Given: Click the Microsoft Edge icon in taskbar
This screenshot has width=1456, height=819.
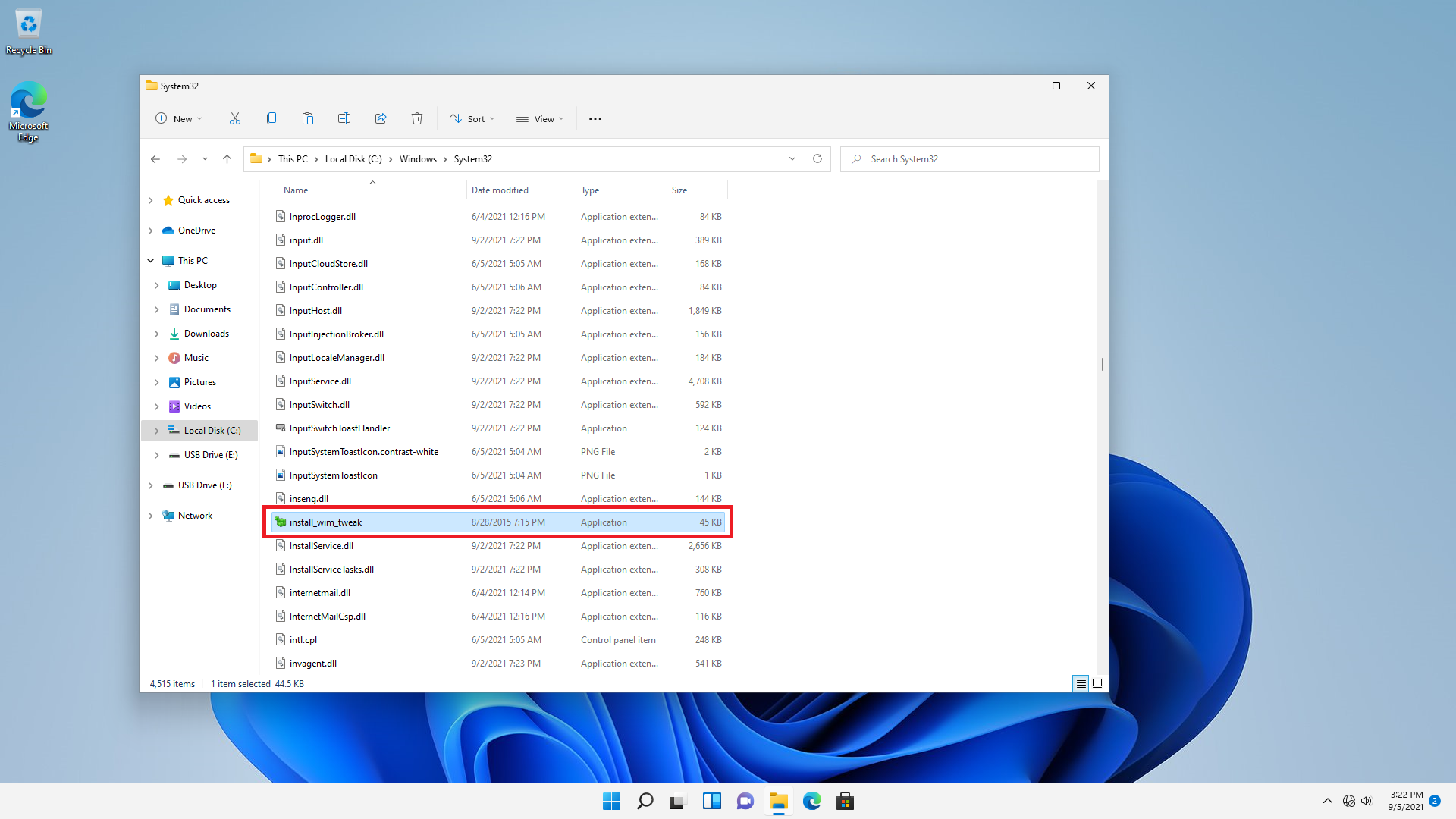Looking at the screenshot, I should [812, 800].
